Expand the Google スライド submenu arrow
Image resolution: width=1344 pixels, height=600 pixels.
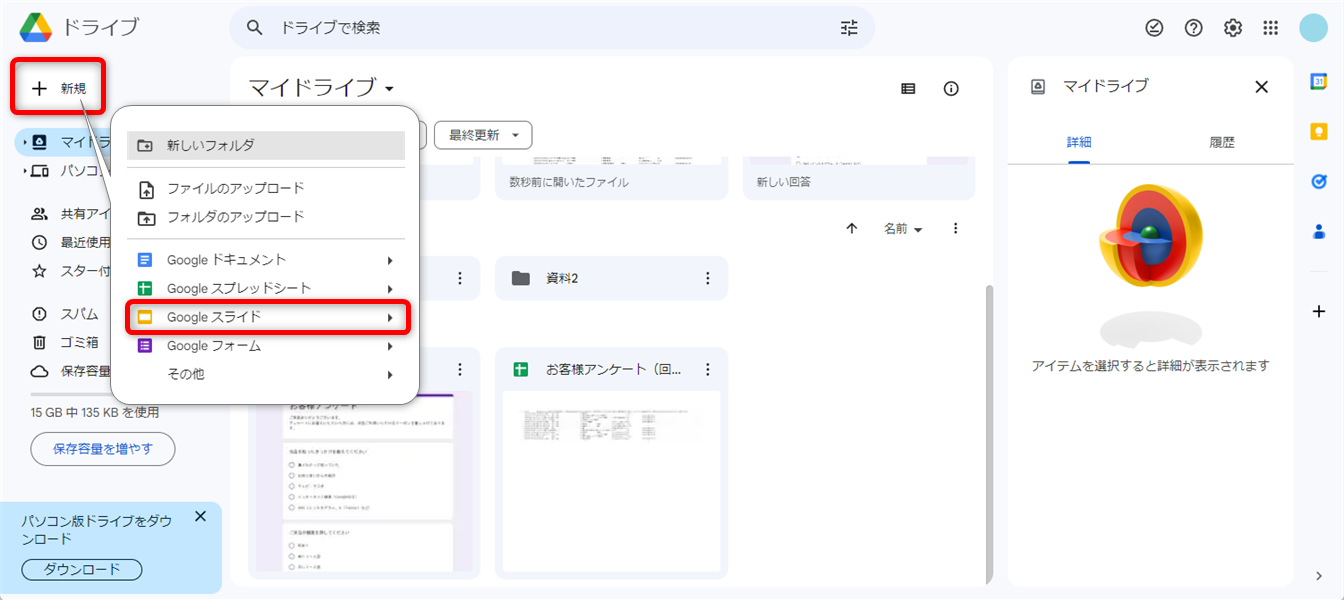(389, 318)
